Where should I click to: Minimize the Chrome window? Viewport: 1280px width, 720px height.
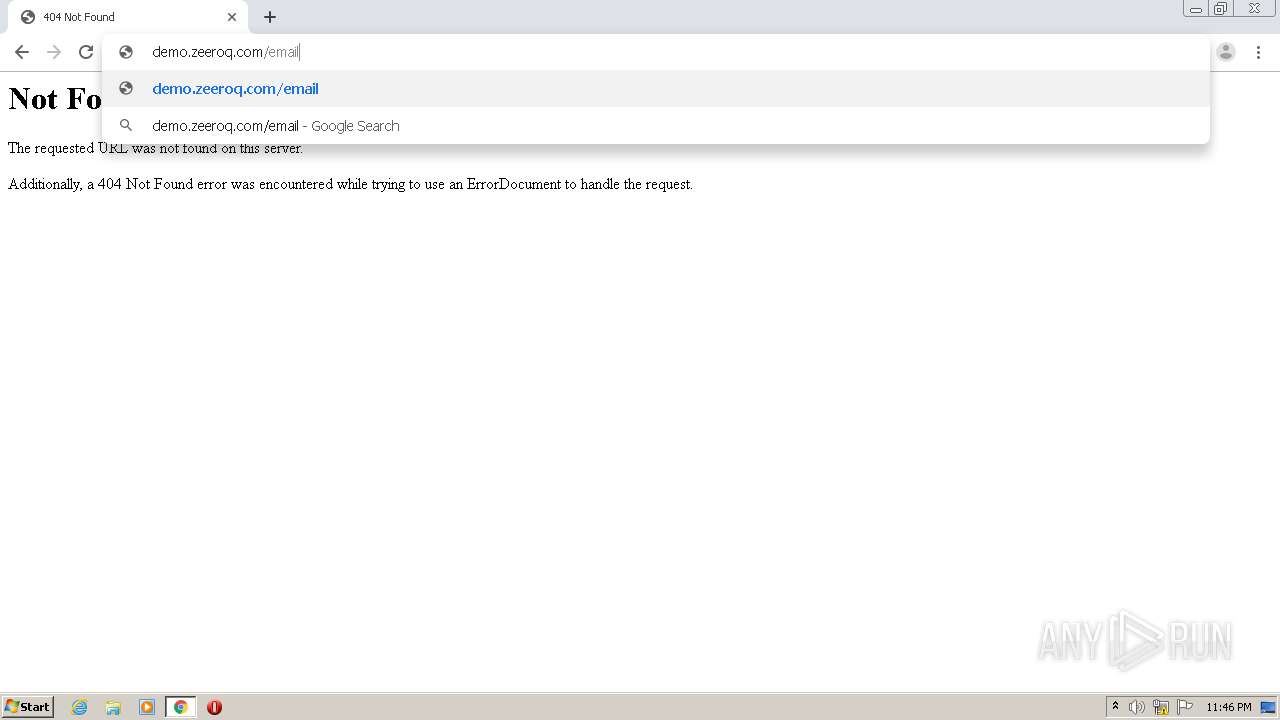1196,9
